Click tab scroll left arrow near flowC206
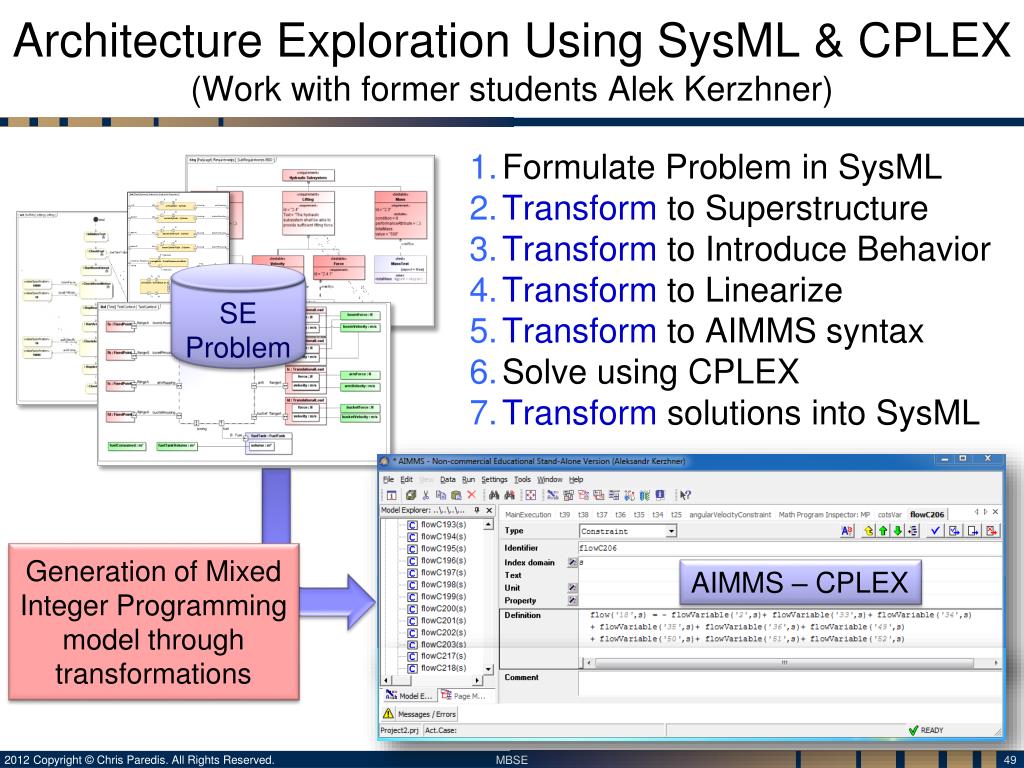 point(976,511)
